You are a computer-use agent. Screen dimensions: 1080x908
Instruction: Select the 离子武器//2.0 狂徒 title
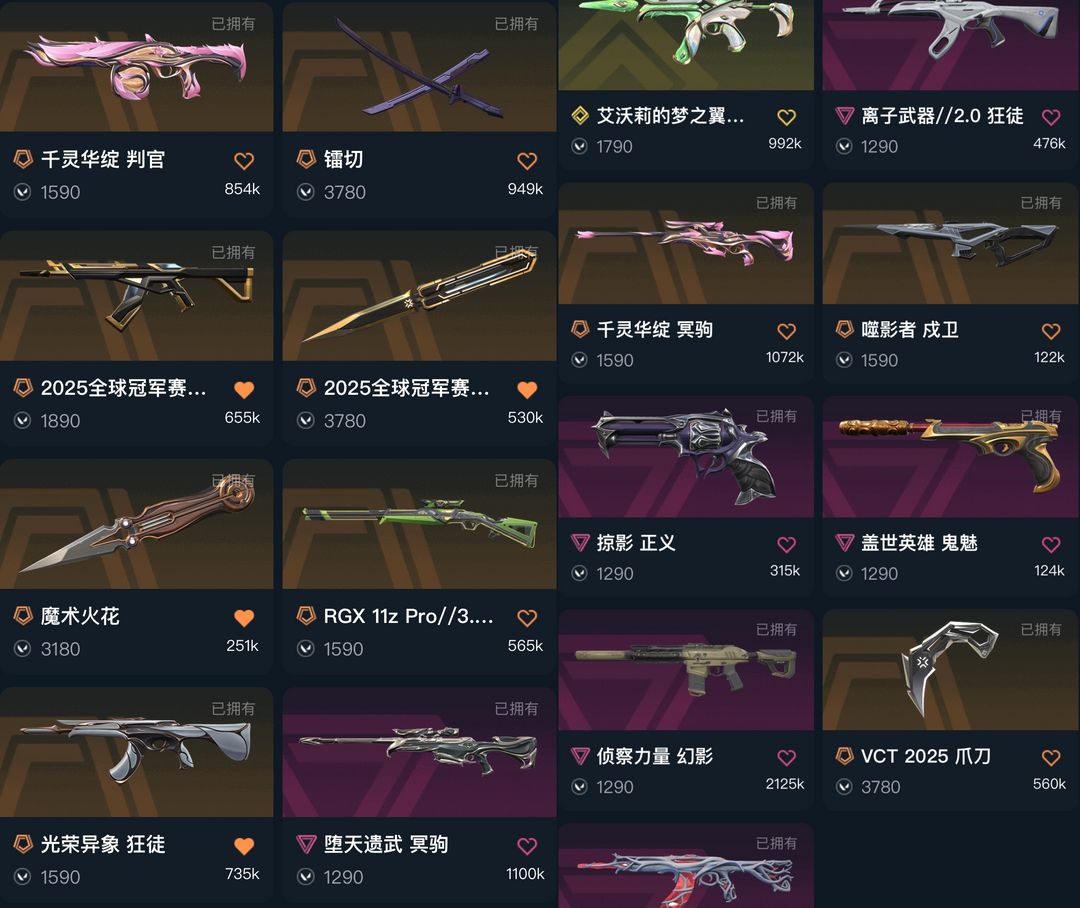(942, 116)
